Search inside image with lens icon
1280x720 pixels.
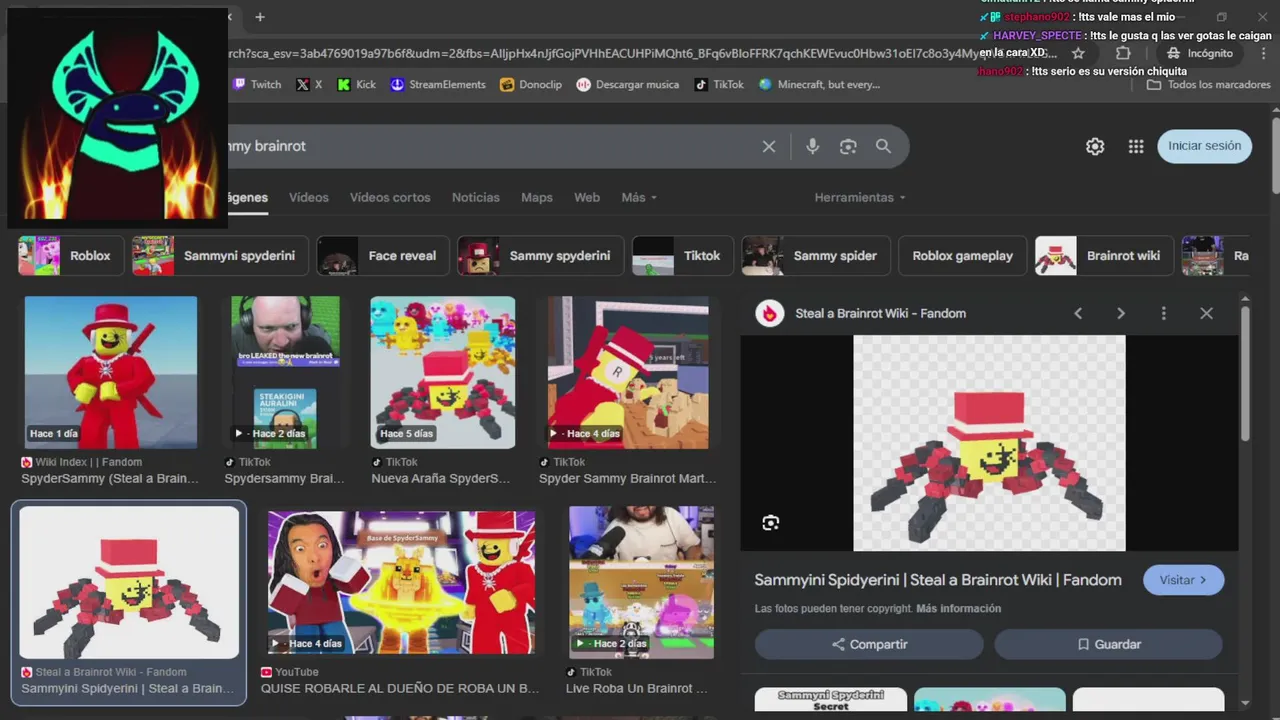[x=770, y=522]
